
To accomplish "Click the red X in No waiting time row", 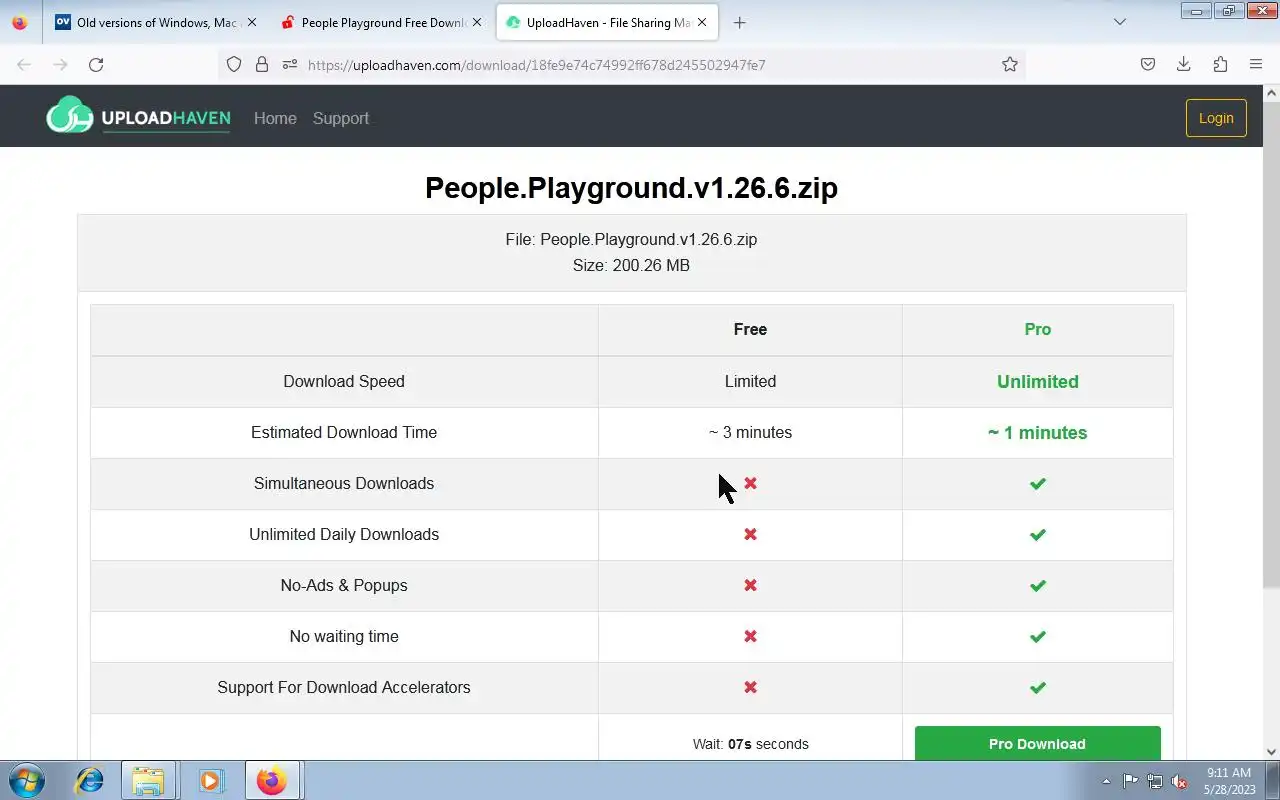I will tap(750, 636).
